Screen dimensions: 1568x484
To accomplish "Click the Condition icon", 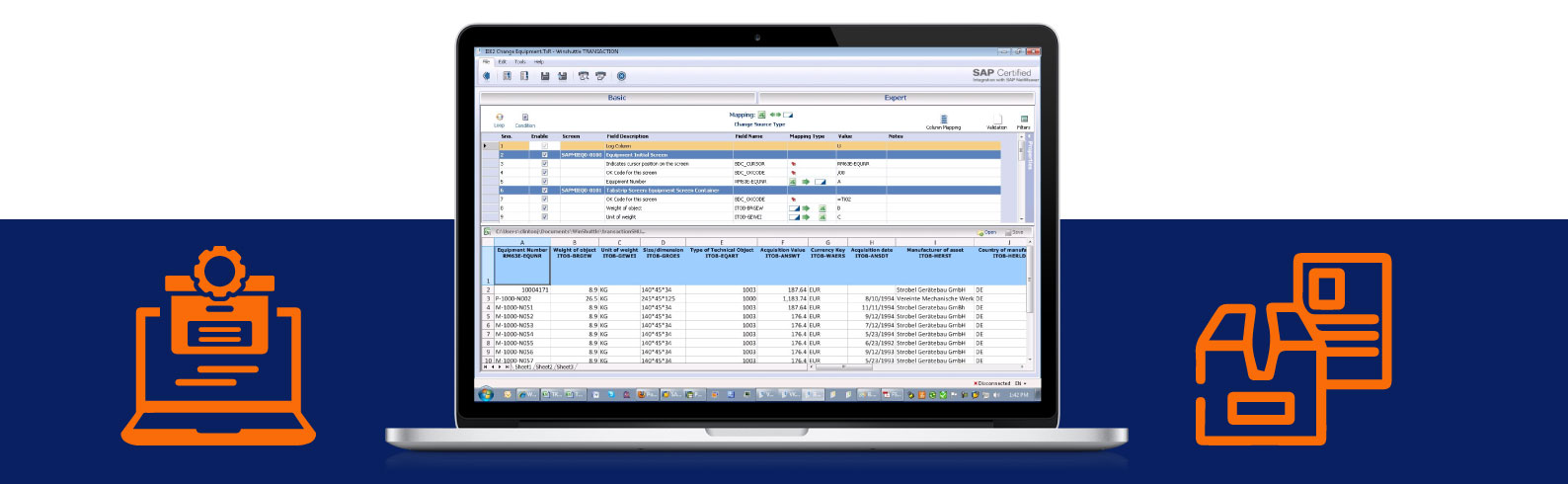I will click(525, 119).
